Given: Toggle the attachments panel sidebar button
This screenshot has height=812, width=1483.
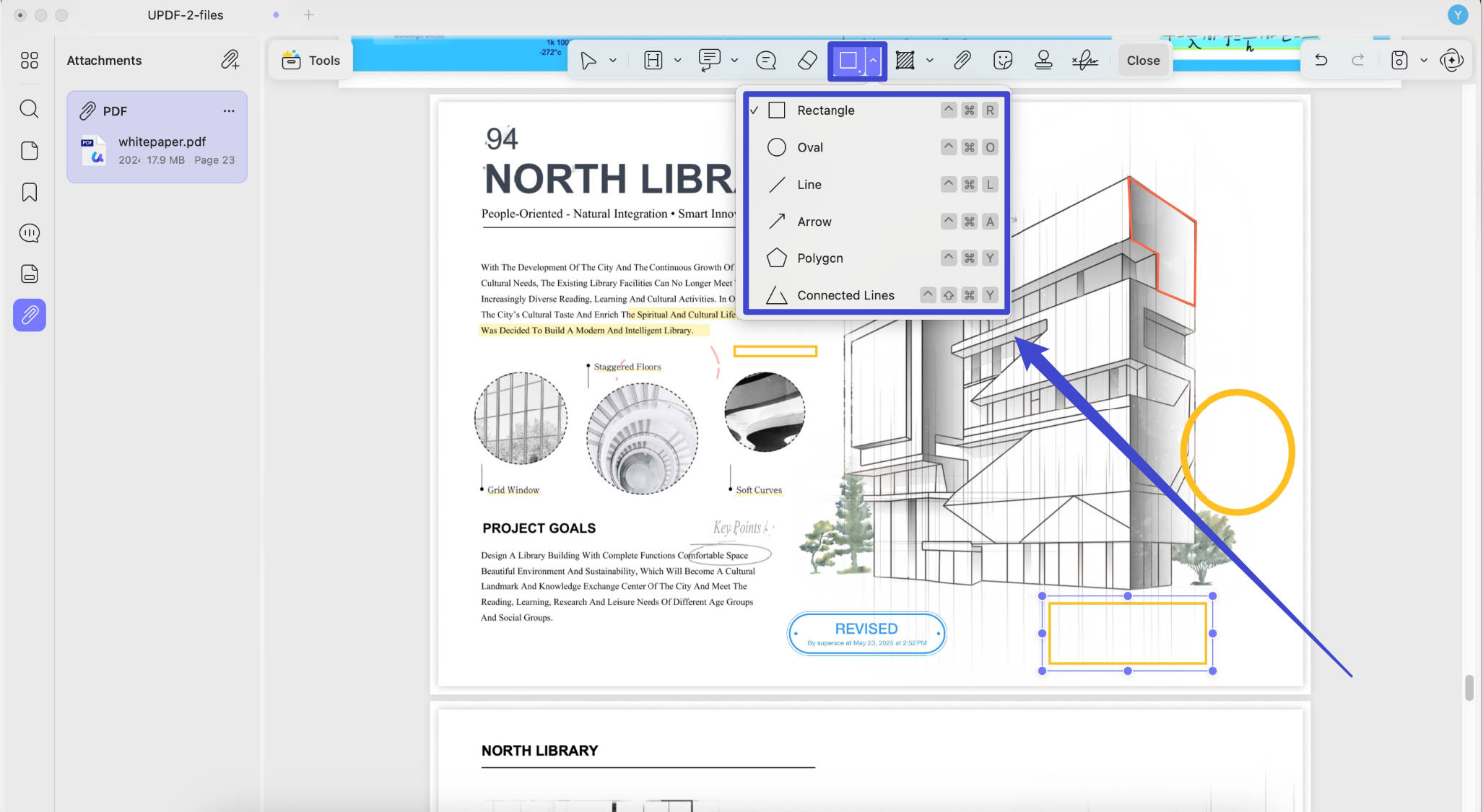Looking at the screenshot, I should pos(30,315).
